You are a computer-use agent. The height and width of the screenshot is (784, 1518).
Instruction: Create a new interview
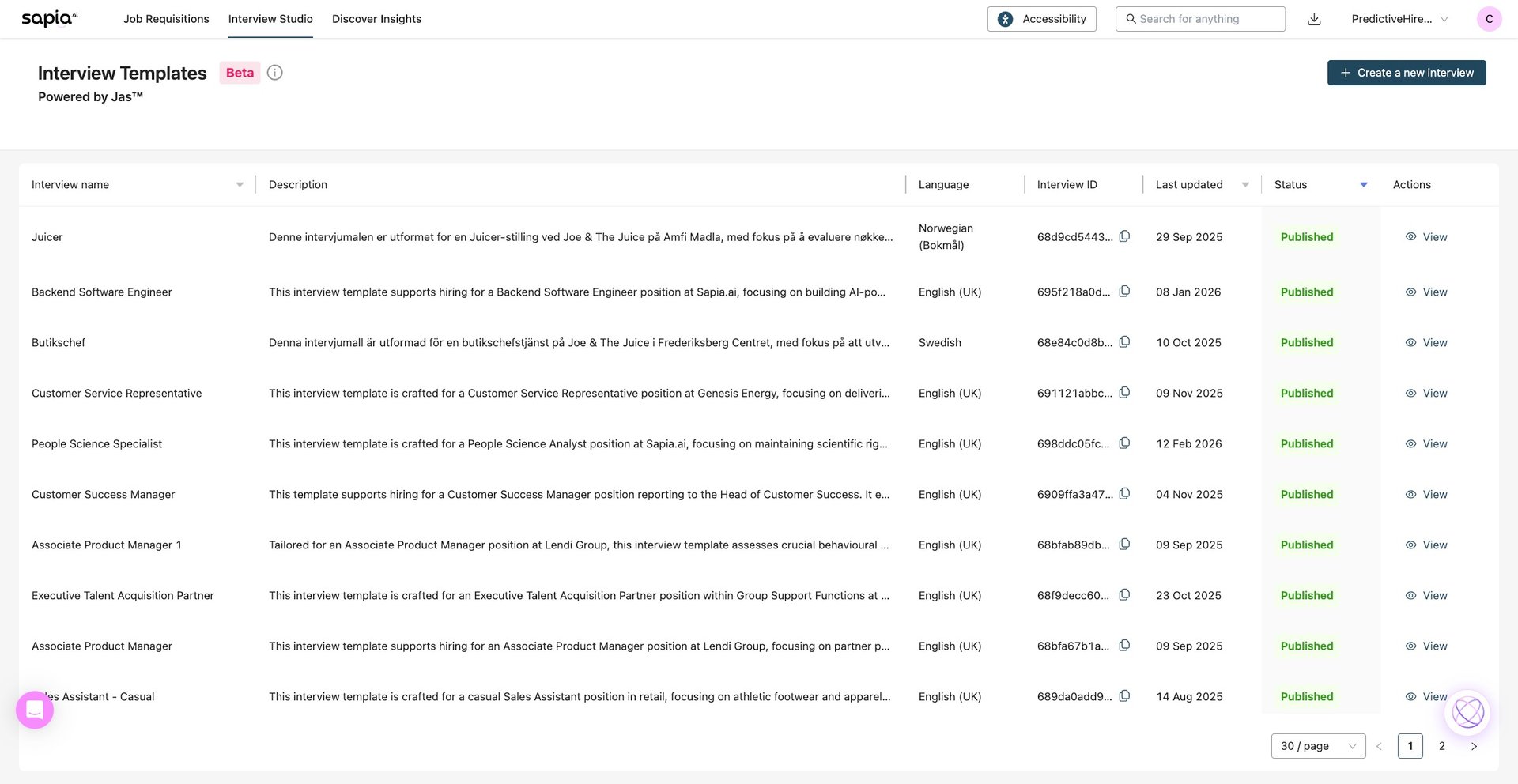pos(1406,73)
